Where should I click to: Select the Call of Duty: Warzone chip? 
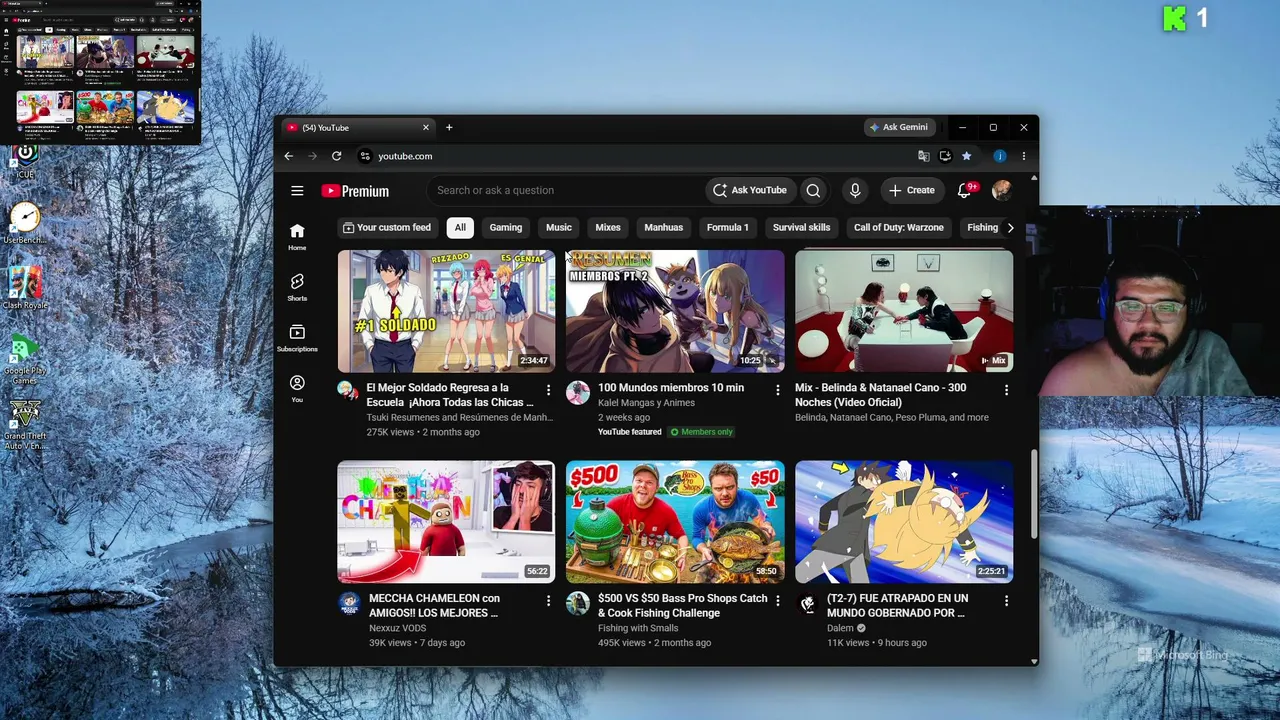click(899, 228)
